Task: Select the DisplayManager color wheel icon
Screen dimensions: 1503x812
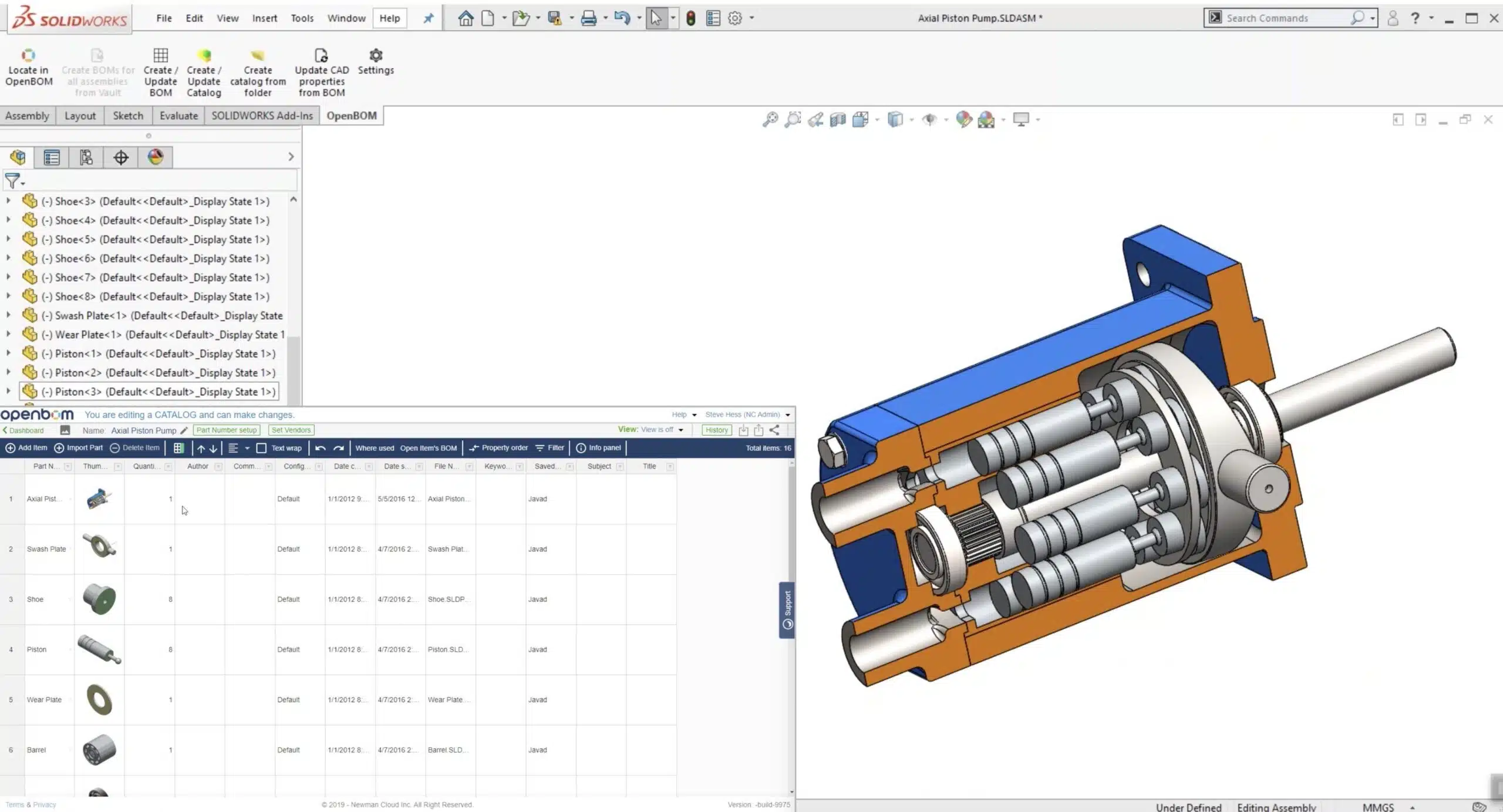Action: (156, 157)
